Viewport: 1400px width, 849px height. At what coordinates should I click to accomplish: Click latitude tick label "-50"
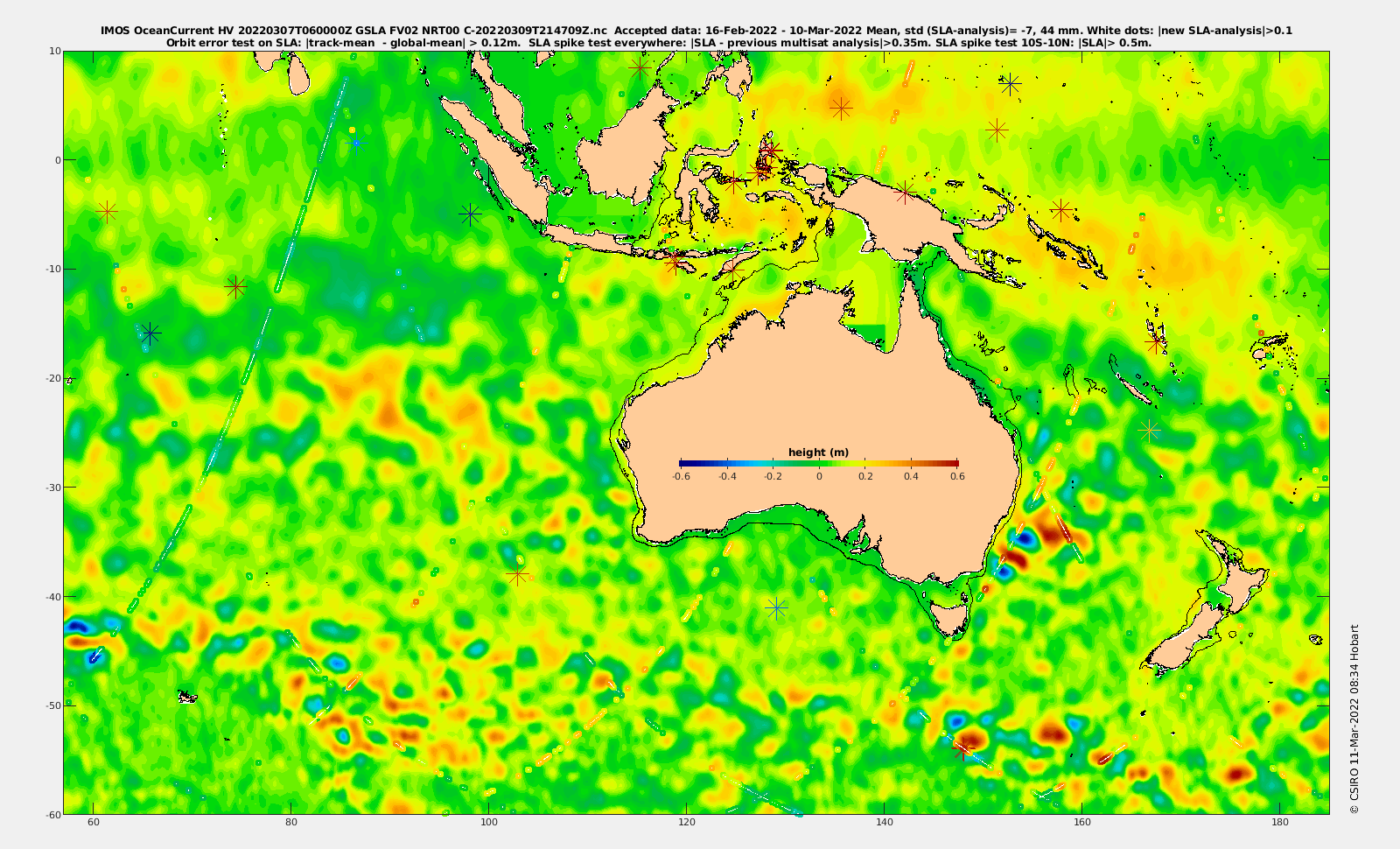pyautogui.click(x=52, y=705)
